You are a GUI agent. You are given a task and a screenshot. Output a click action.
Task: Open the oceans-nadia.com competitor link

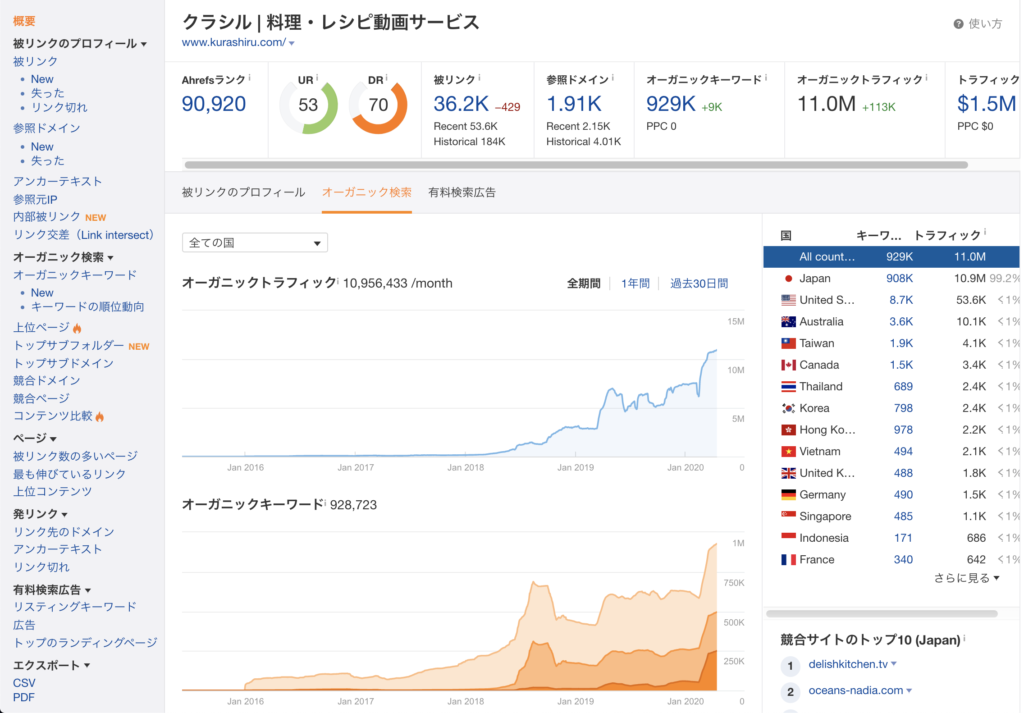point(856,690)
